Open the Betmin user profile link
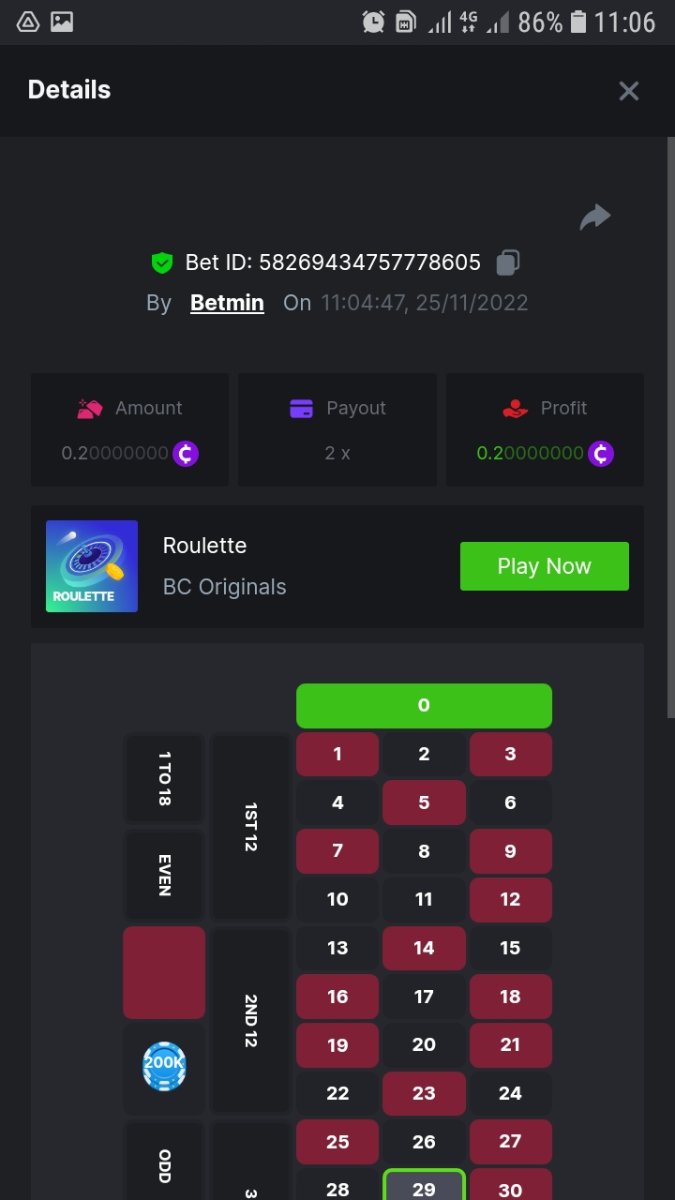 tap(227, 302)
